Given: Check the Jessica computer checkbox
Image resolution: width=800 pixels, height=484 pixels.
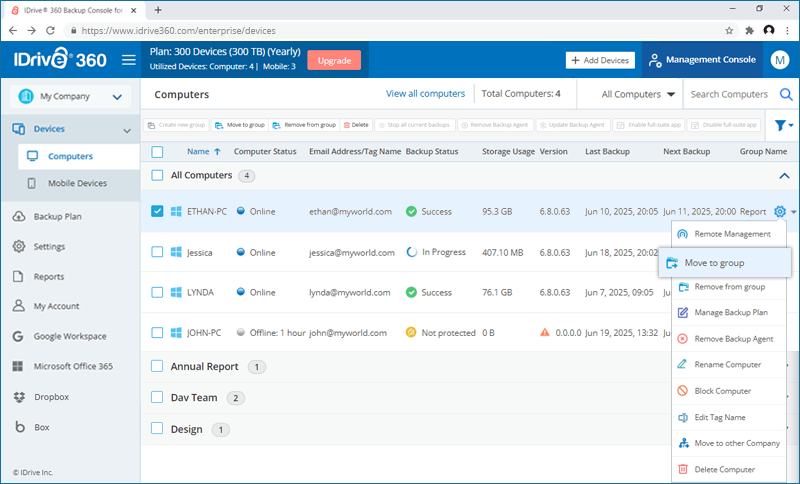Looking at the screenshot, I should click(x=157, y=252).
